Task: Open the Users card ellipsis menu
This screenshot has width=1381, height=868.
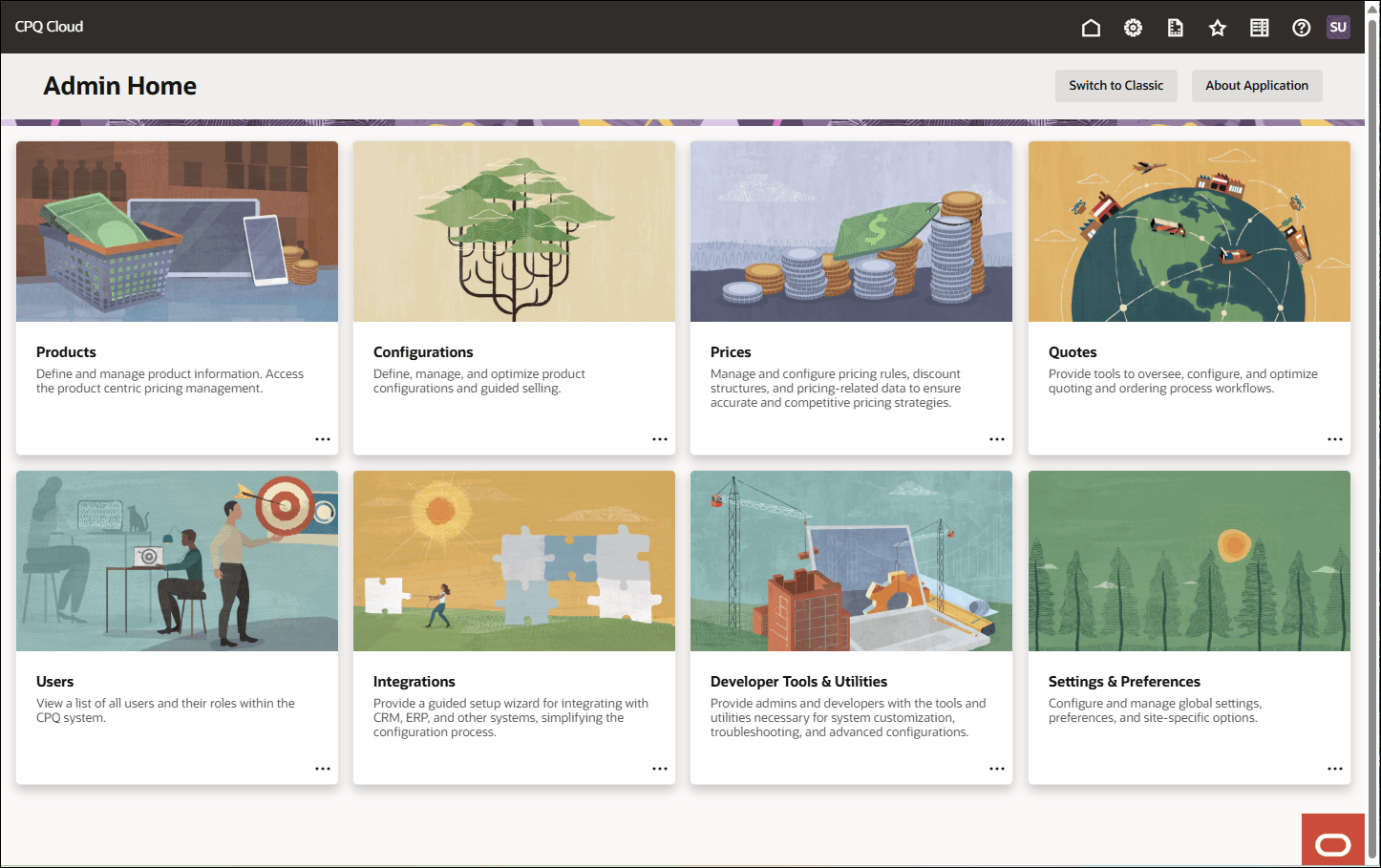Action: tap(323, 769)
